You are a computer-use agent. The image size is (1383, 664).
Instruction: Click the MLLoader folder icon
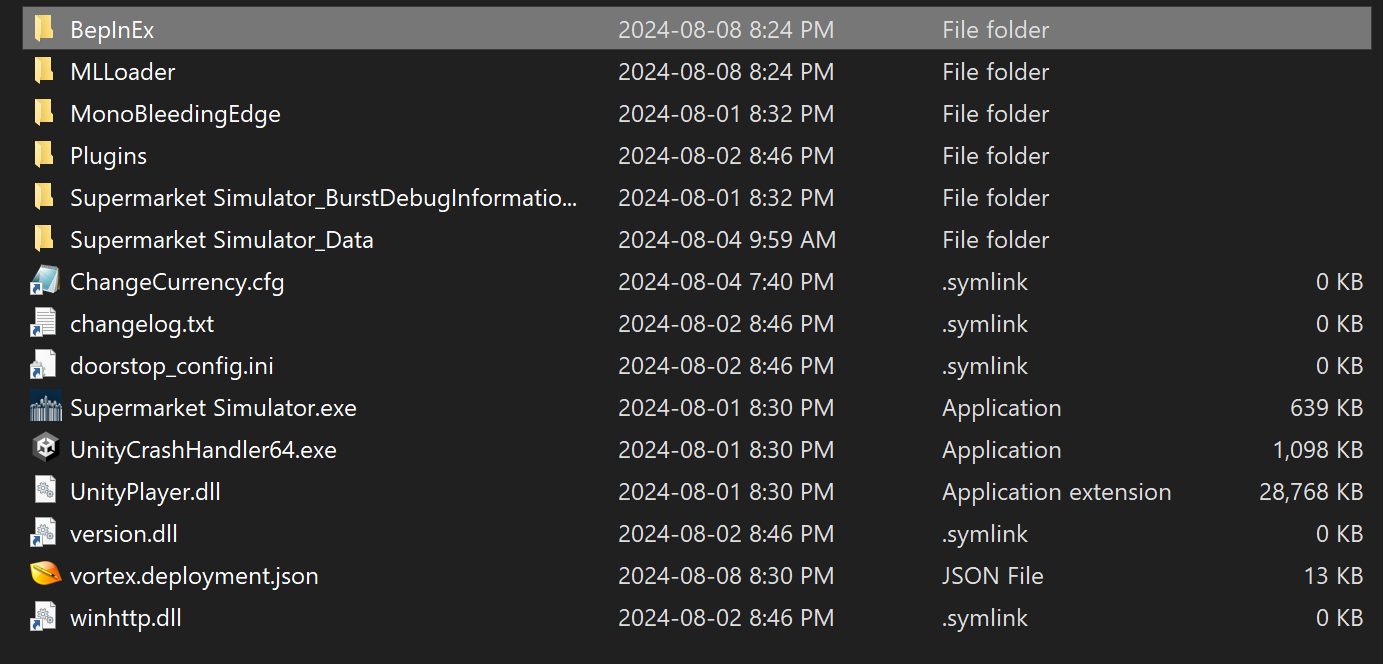[44, 71]
